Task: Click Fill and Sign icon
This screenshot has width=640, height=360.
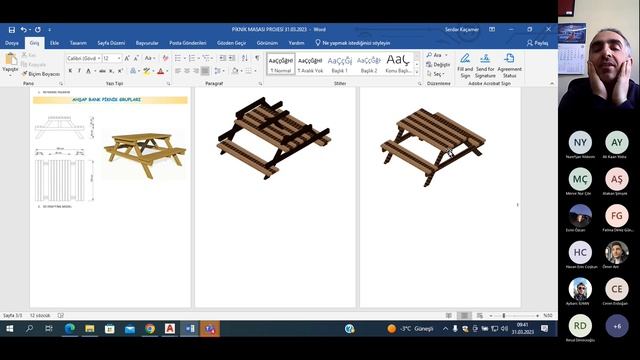Action: click(465, 65)
